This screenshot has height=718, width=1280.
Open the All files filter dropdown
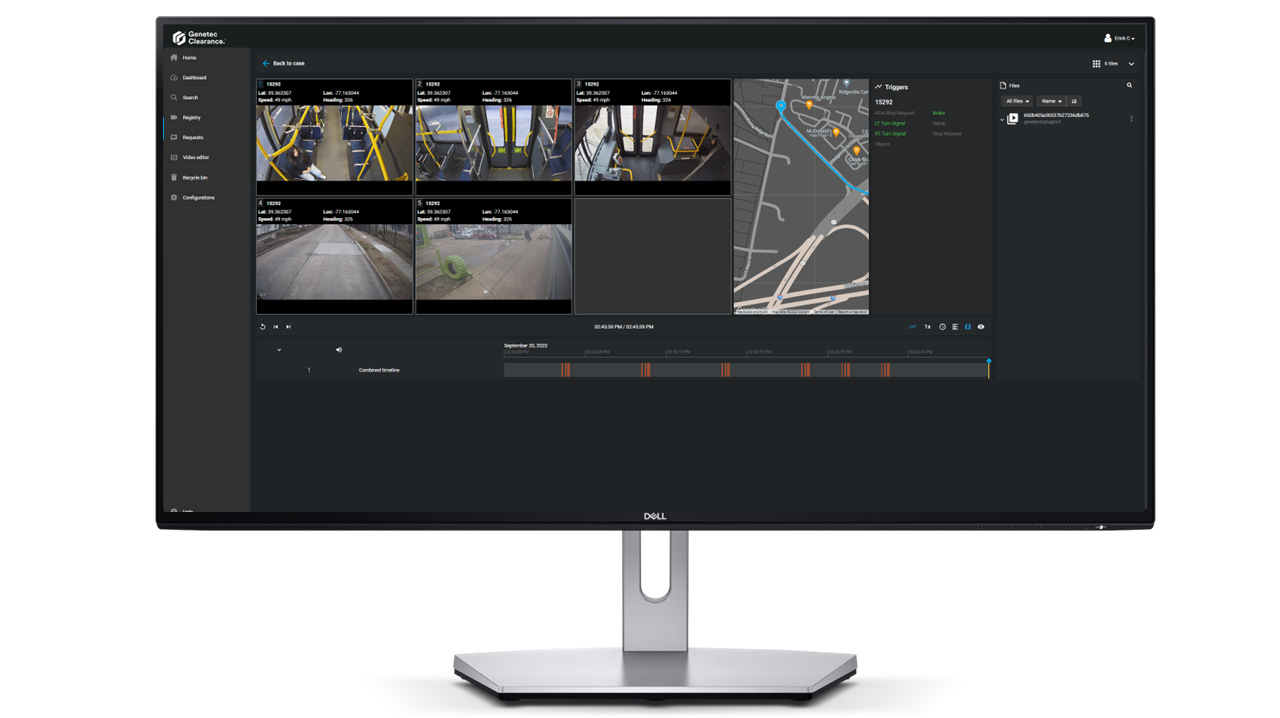coord(1015,102)
